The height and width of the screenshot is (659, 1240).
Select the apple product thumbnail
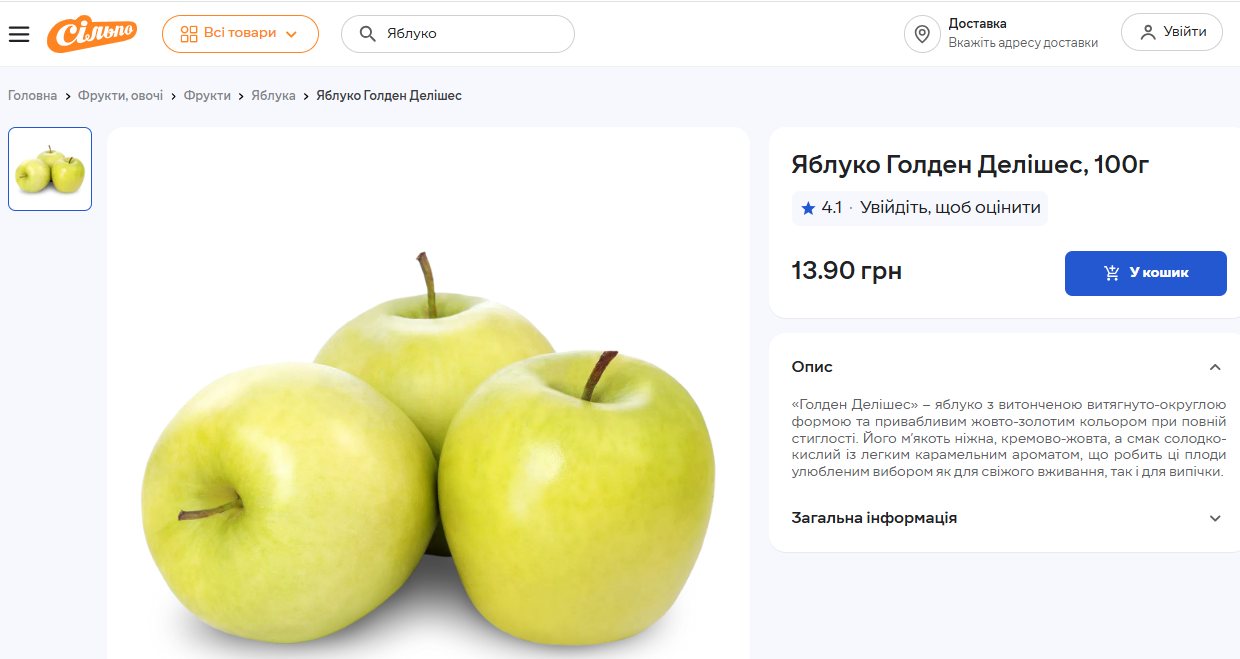click(x=50, y=169)
